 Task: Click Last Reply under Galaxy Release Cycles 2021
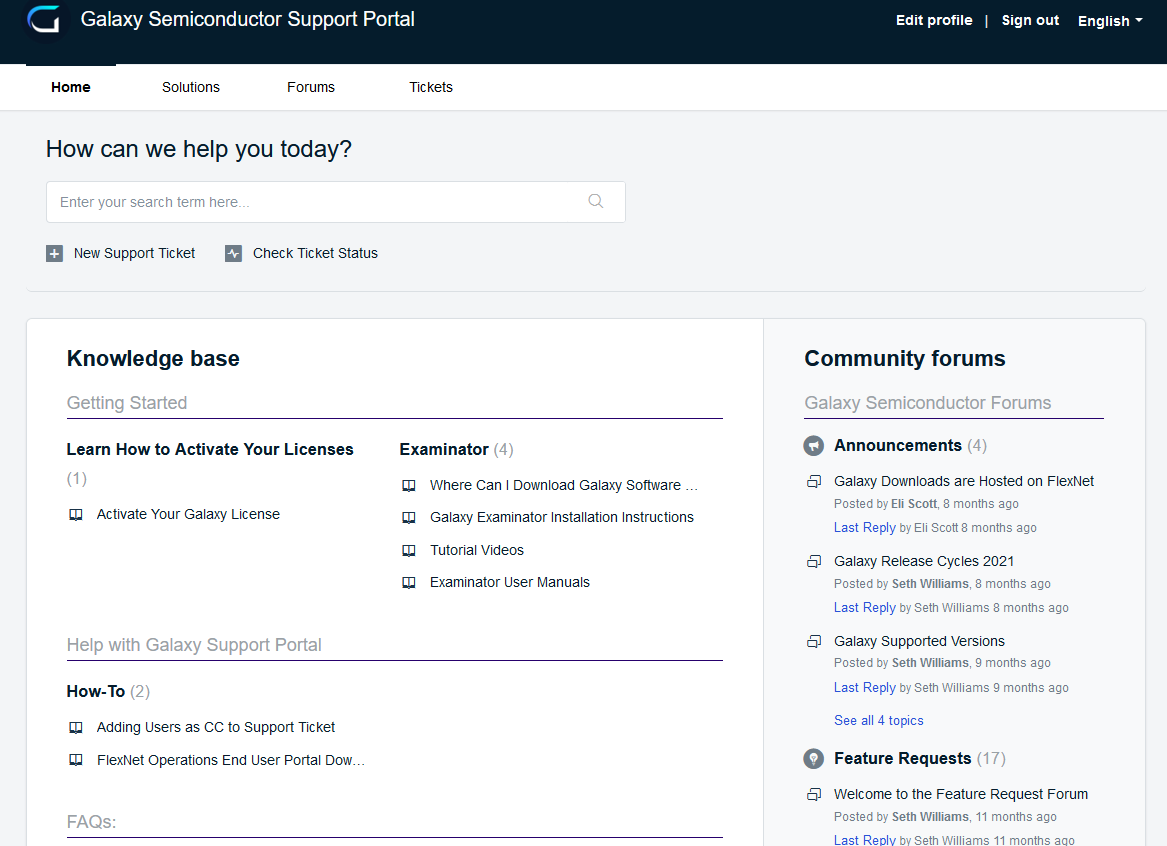(864, 607)
